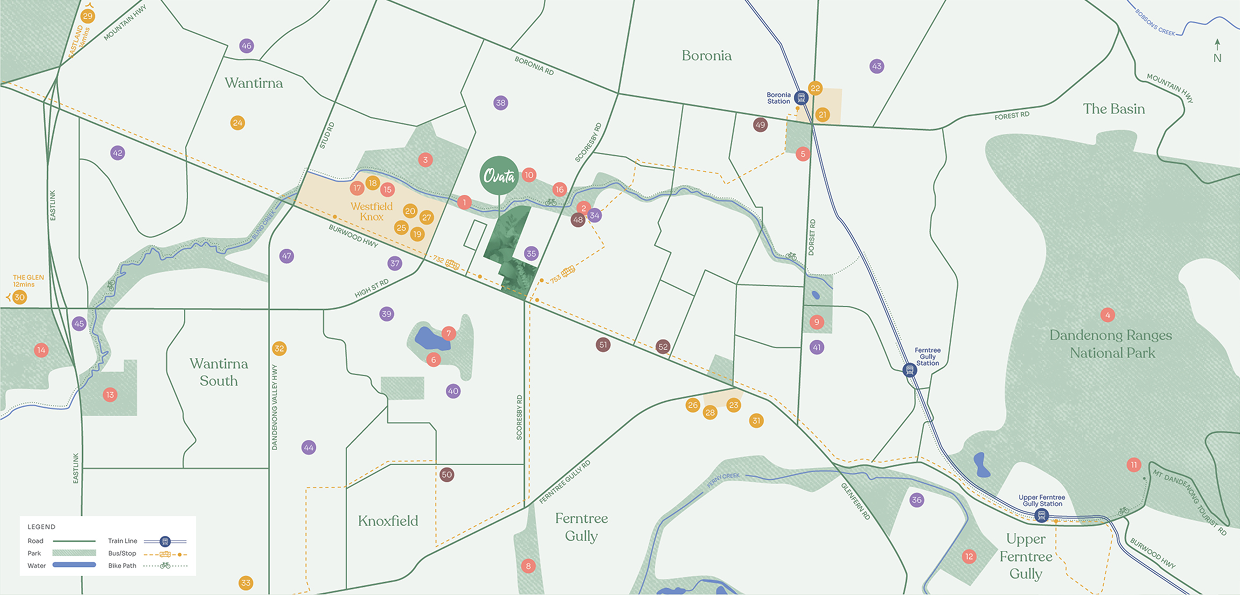Image resolution: width=1240 pixels, height=595 pixels.
Task: Click marker number 4 in Dandenong Ranges
Action: tap(1107, 315)
